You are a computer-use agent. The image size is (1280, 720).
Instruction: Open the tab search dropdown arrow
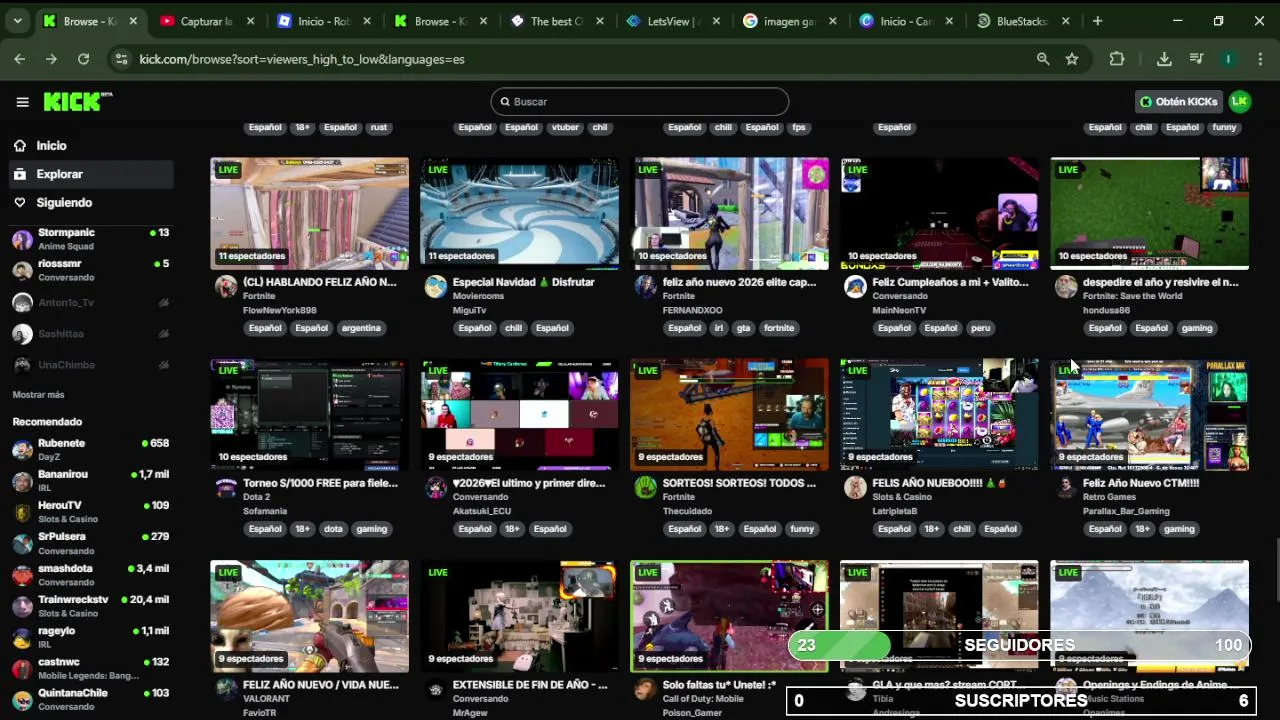coord(17,21)
